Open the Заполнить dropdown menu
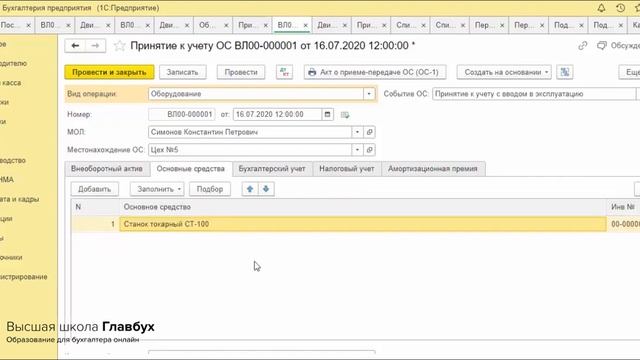Screen dimensions: 640x360 click(x=157, y=189)
